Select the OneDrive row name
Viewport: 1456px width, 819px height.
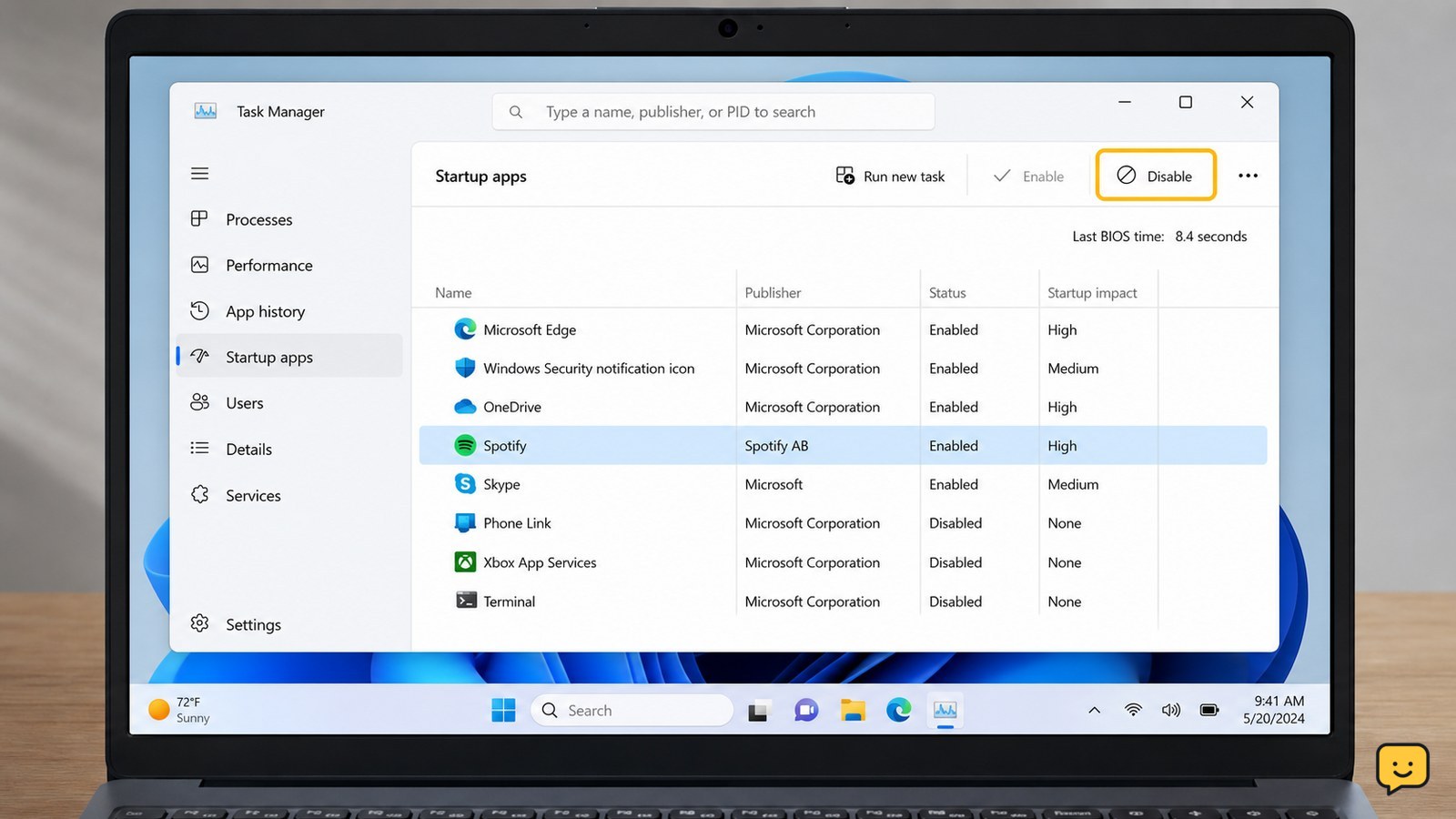[512, 407]
